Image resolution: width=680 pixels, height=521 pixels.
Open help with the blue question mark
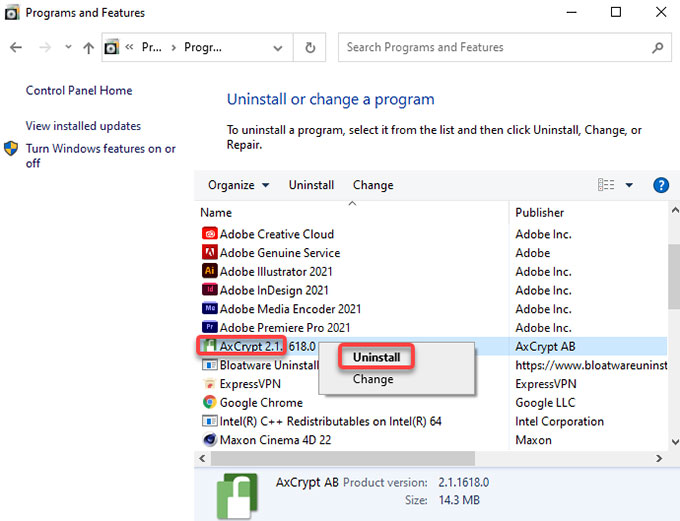coord(660,185)
